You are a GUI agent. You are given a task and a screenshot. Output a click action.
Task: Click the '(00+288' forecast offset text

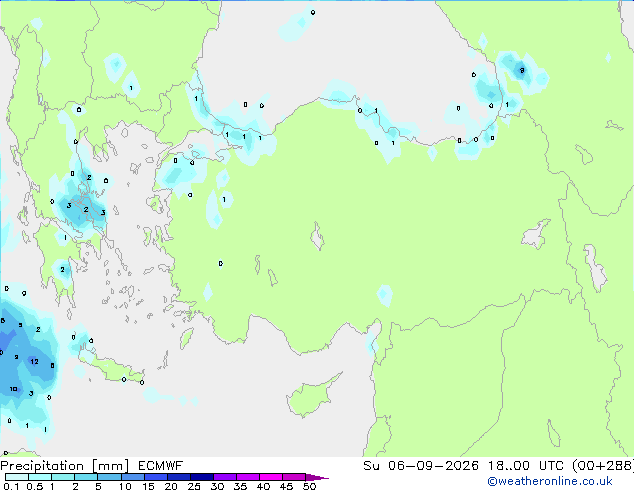tap(603, 466)
